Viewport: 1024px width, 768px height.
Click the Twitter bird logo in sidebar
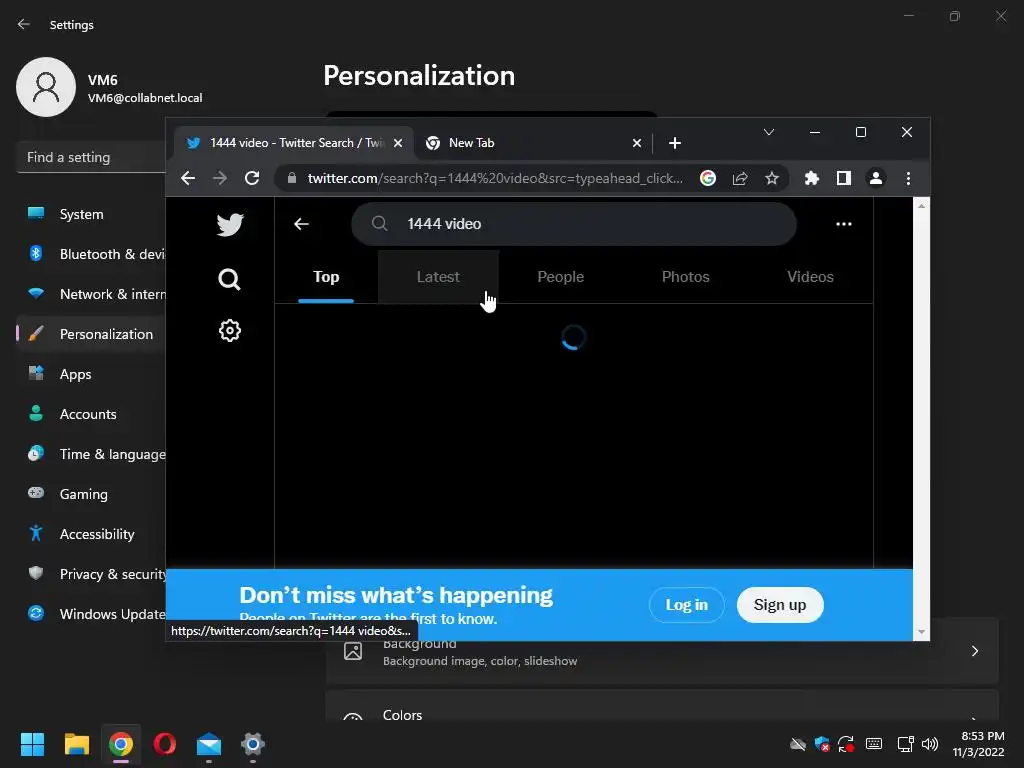(x=230, y=224)
